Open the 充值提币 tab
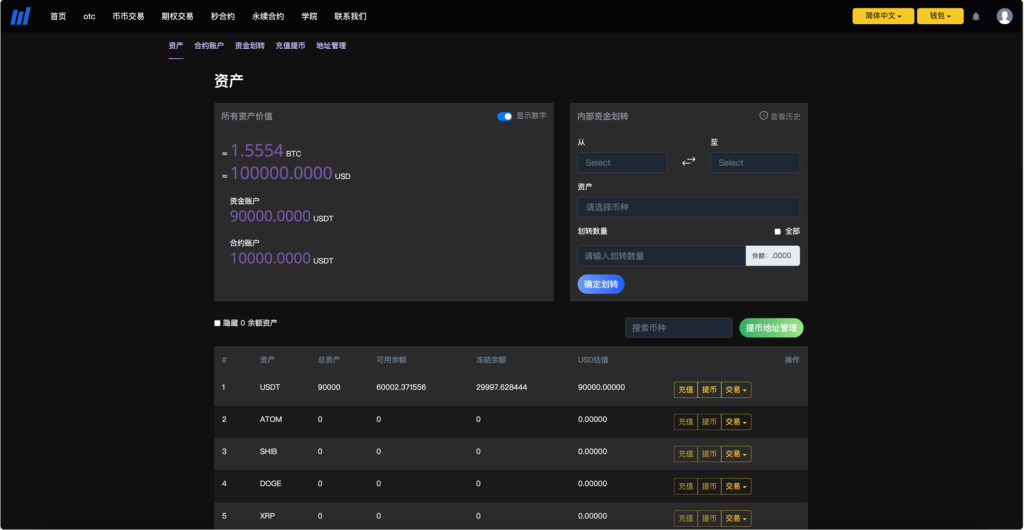This screenshot has height=530, width=1024. click(x=290, y=46)
